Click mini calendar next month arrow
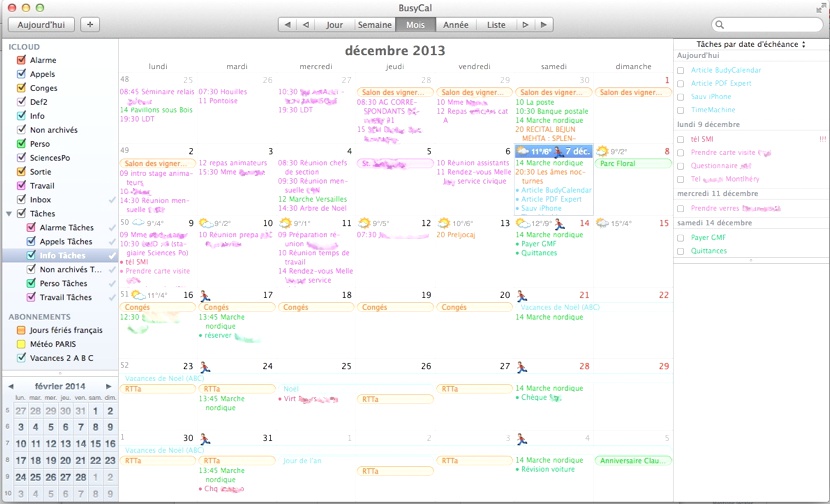Viewport: 830px width, 504px height. (x=107, y=385)
